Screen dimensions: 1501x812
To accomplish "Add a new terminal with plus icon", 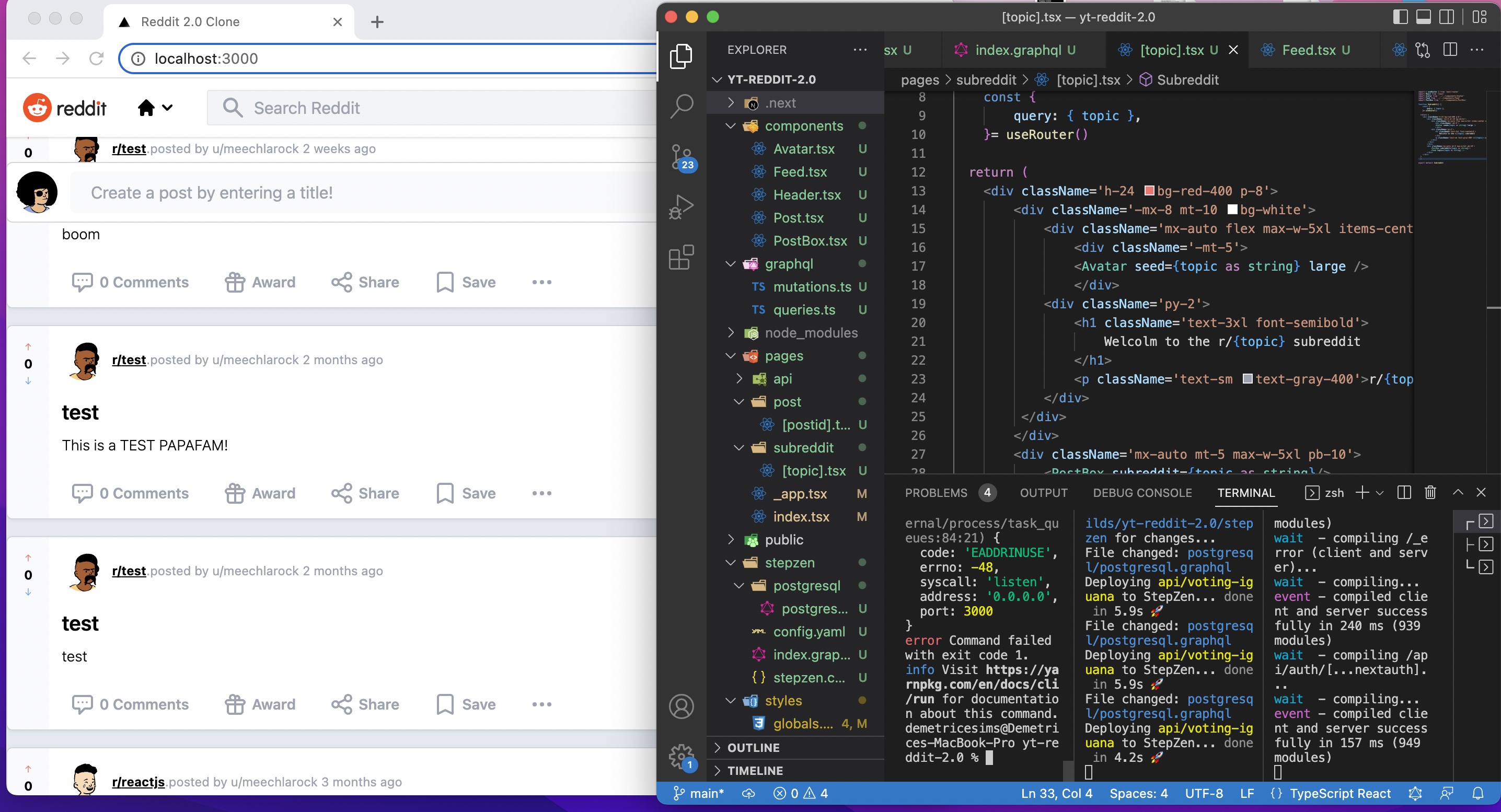I will pyautogui.click(x=1362, y=493).
